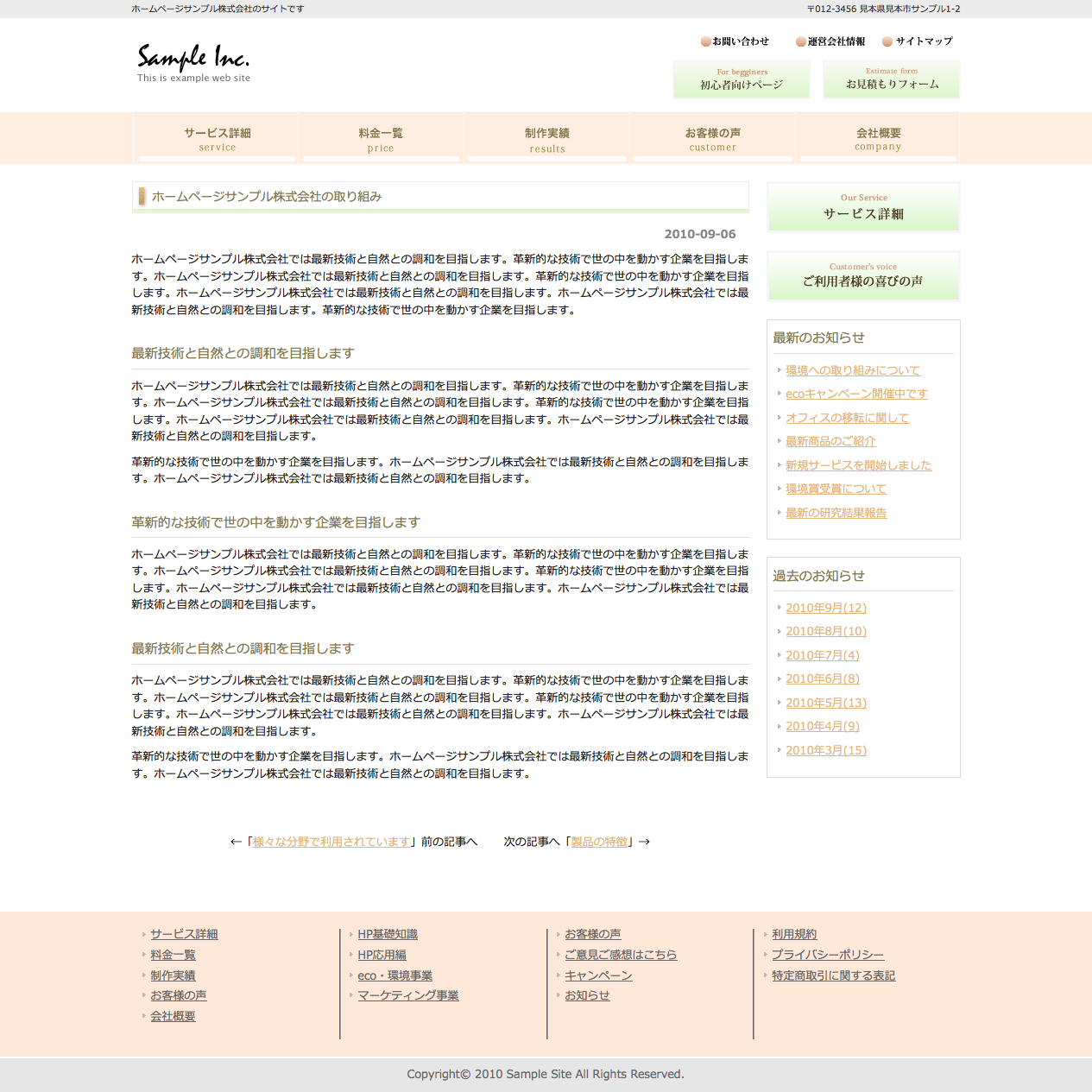
Task: Go to previous article 様々な分野で利用されています
Action: click(331, 842)
